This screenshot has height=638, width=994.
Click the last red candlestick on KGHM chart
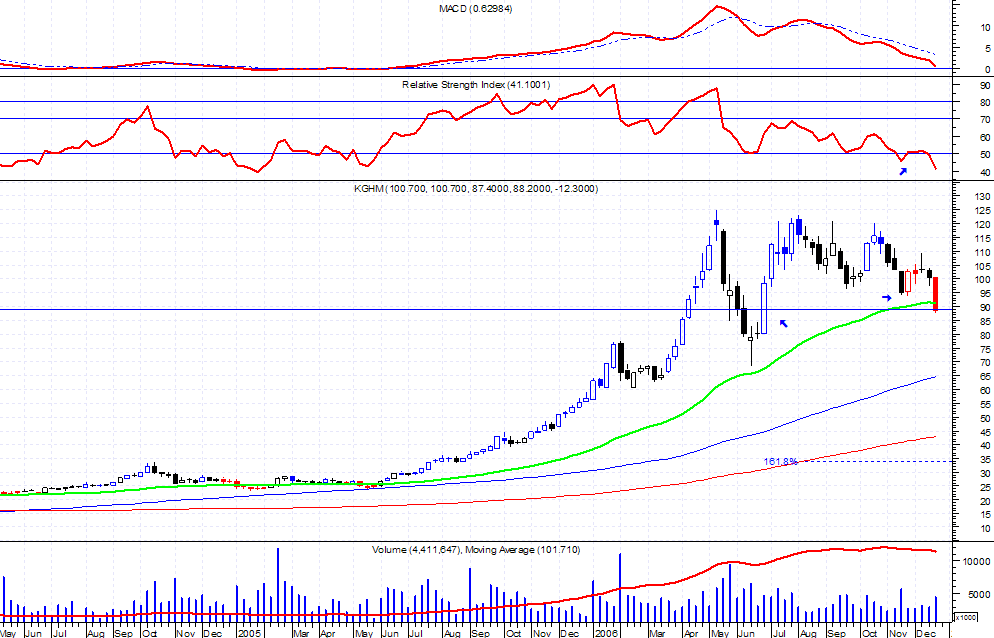click(x=936, y=294)
